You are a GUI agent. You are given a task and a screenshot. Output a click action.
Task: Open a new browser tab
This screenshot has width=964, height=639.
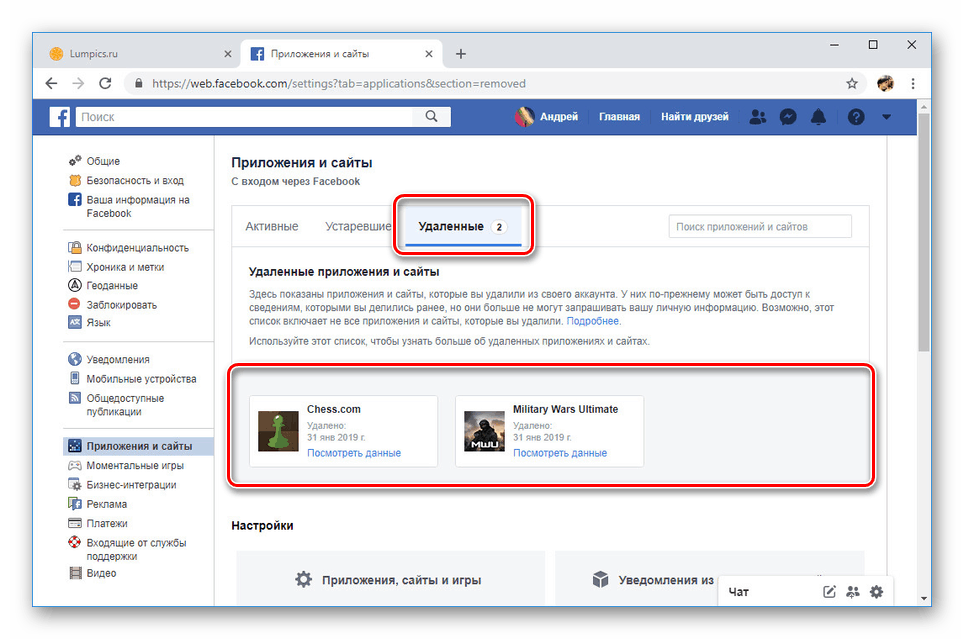click(x=460, y=54)
